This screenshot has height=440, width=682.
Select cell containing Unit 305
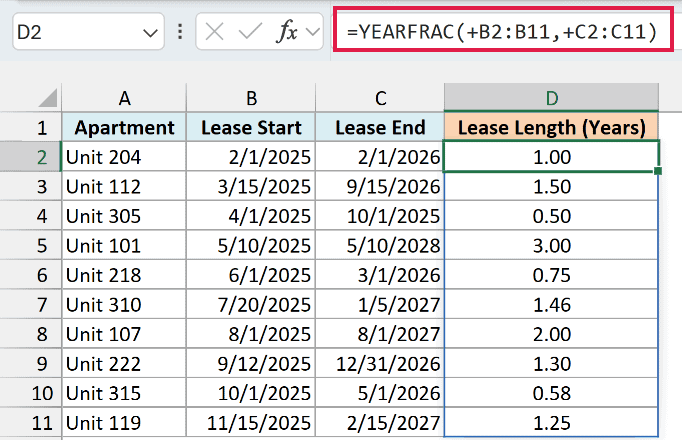pyautogui.click(x=124, y=216)
